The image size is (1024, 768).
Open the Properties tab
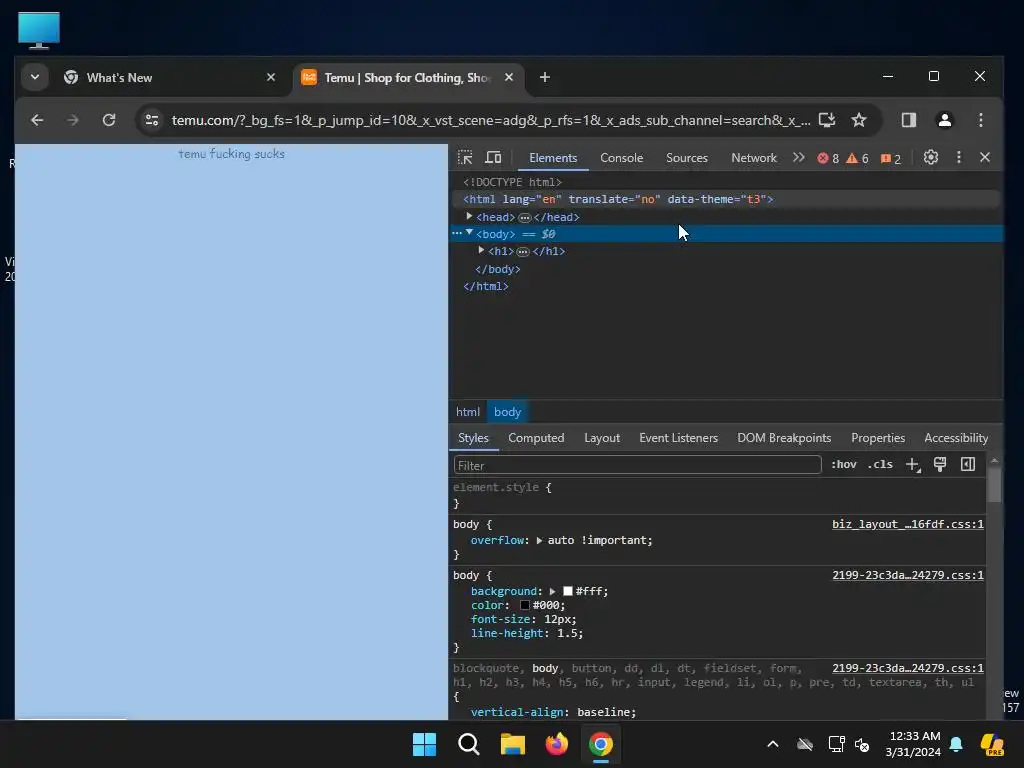point(878,438)
